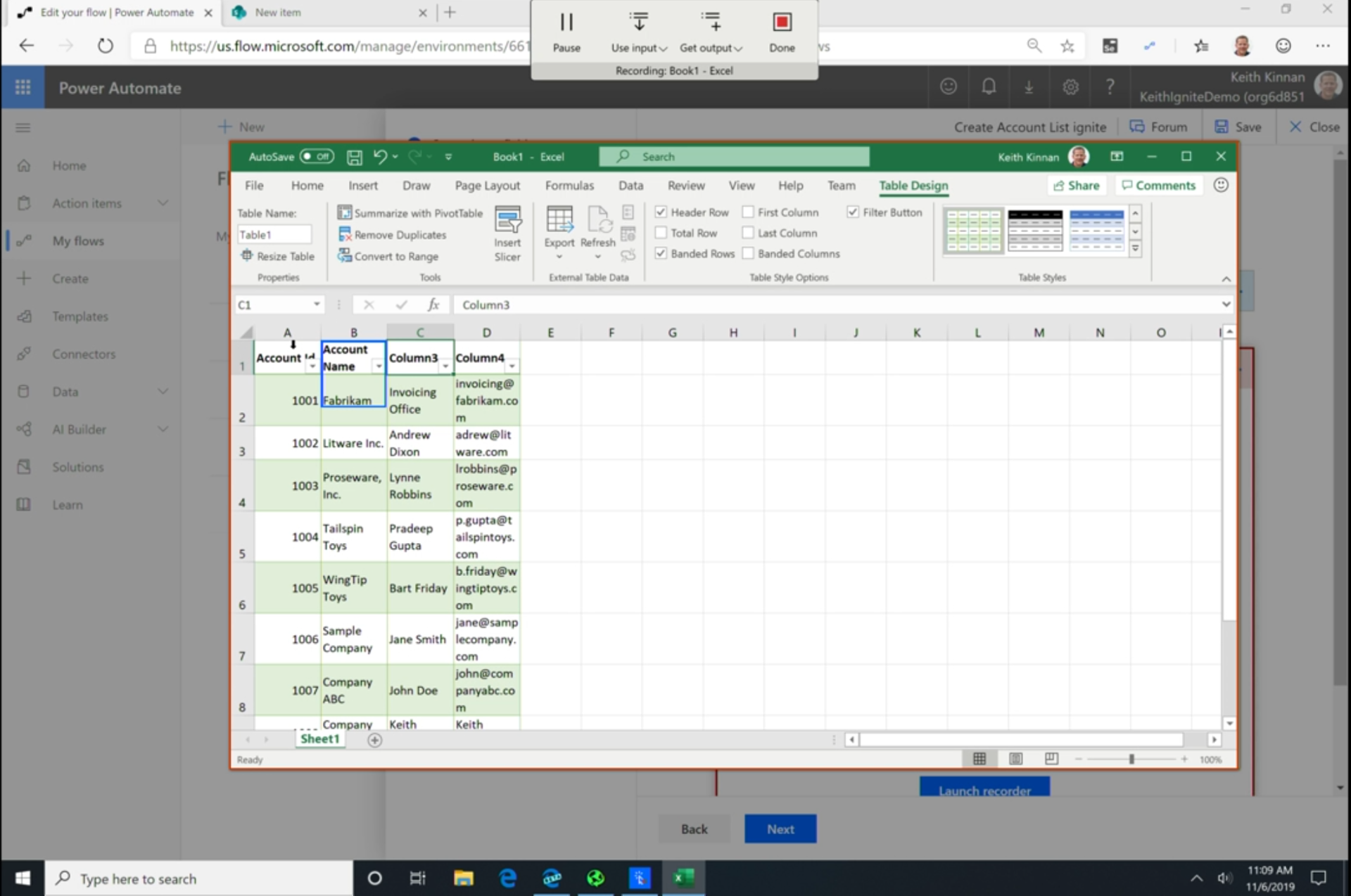Open Power Automate help question mark
1351x896 pixels.
pos(1110,87)
